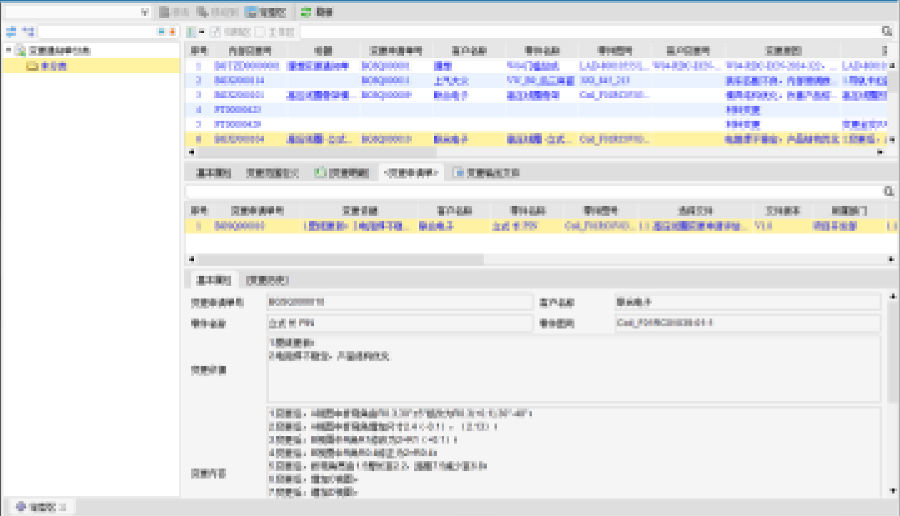Click the magnifier icon above the main grid

pyautogui.click(x=888, y=32)
